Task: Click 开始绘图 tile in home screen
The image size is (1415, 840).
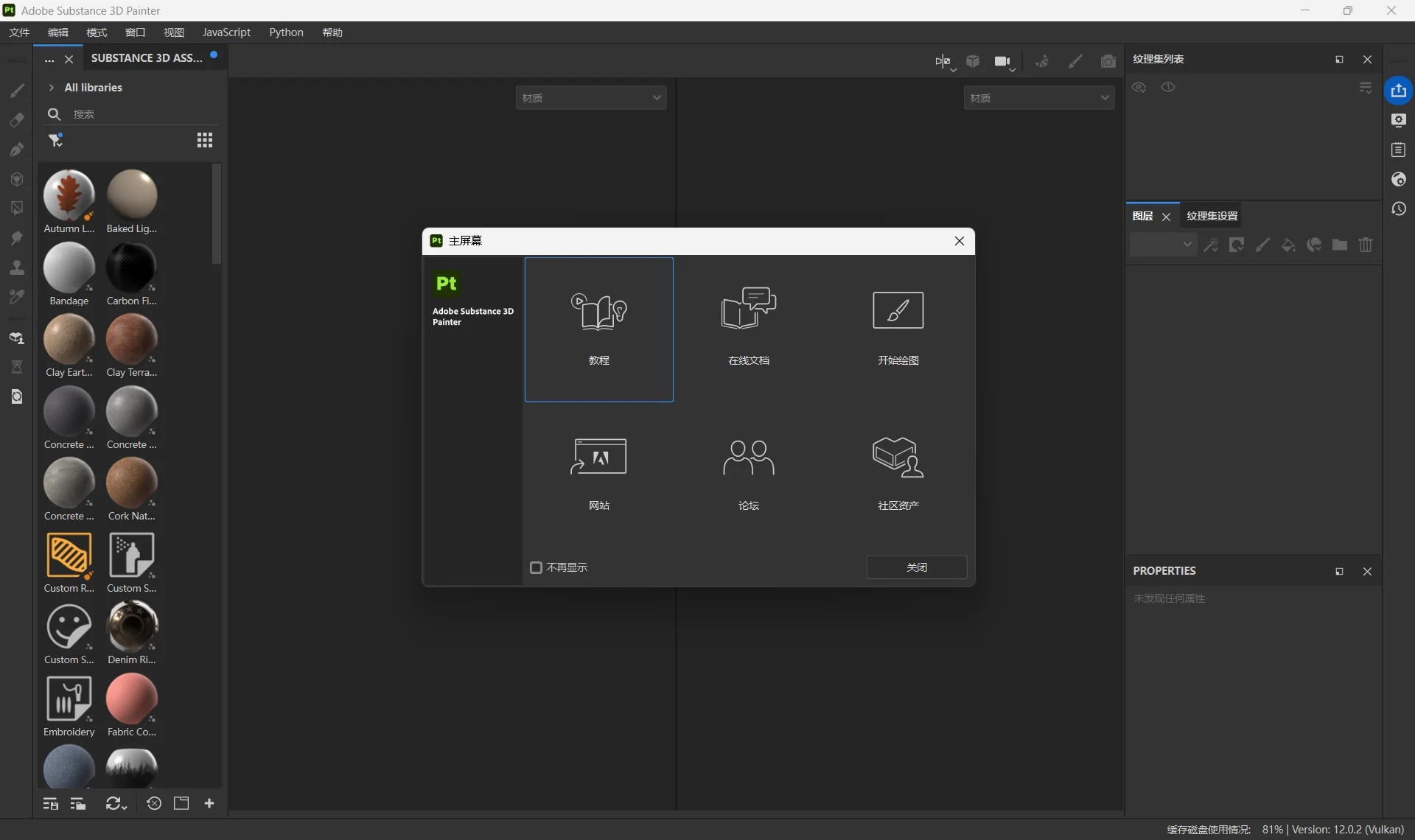Action: tap(898, 329)
